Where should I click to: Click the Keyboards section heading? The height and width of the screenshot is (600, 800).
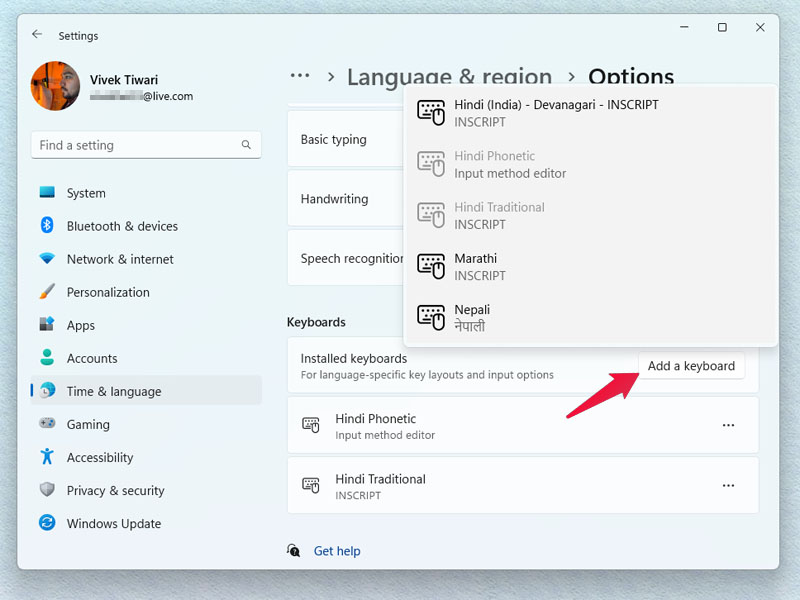pos(316,322)
